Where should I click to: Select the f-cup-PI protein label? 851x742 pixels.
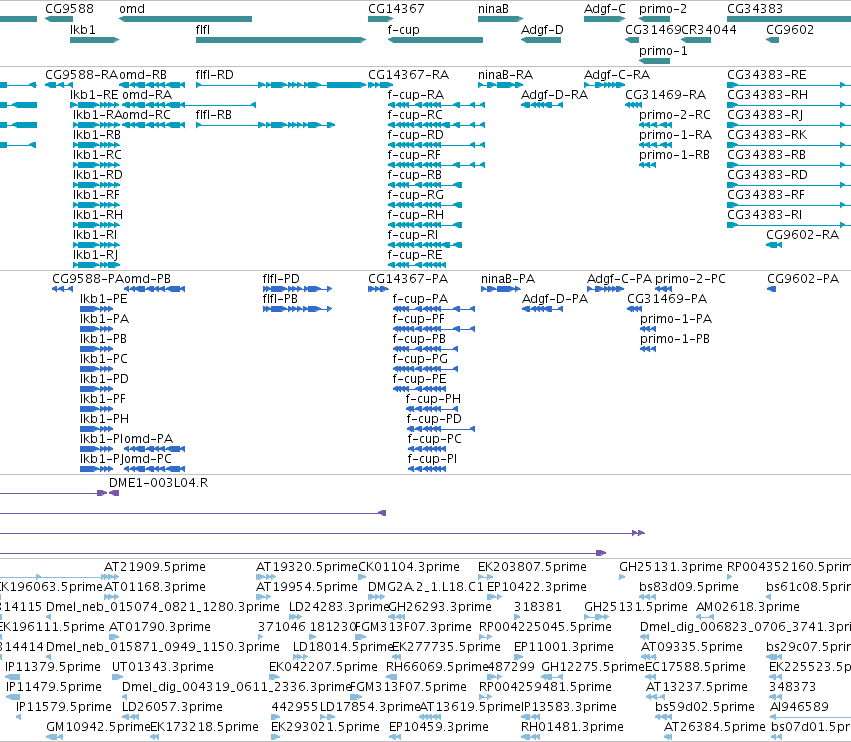(x=433, y=459)
